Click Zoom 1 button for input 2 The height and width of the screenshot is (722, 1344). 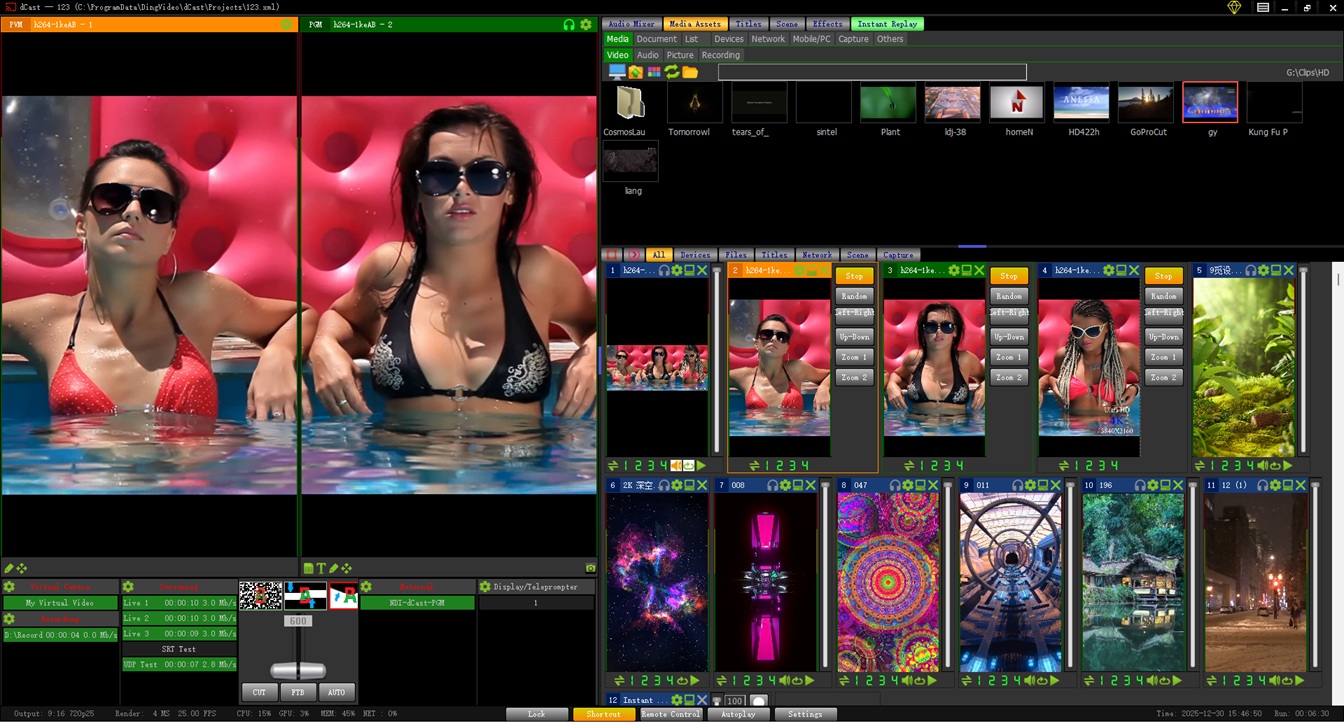[854, 357]
